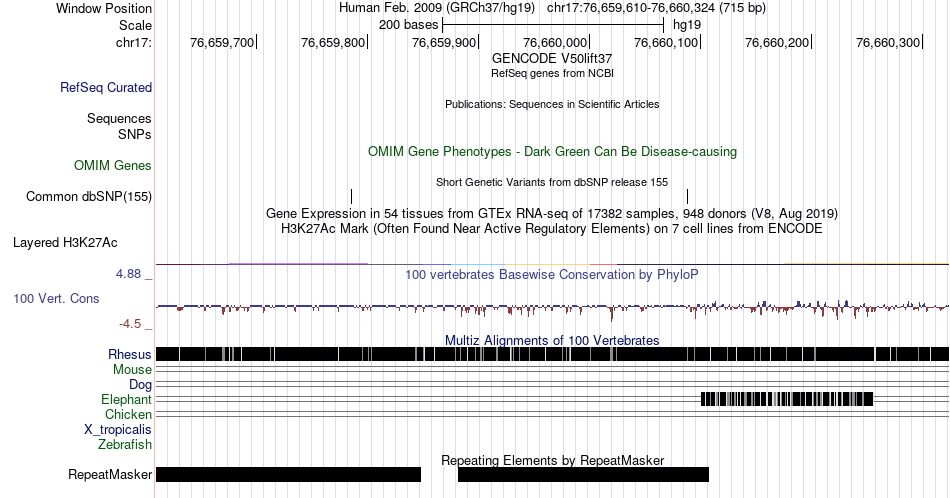Click the chr17:76,659,610-76,660,324 position text

click(656, 8)
